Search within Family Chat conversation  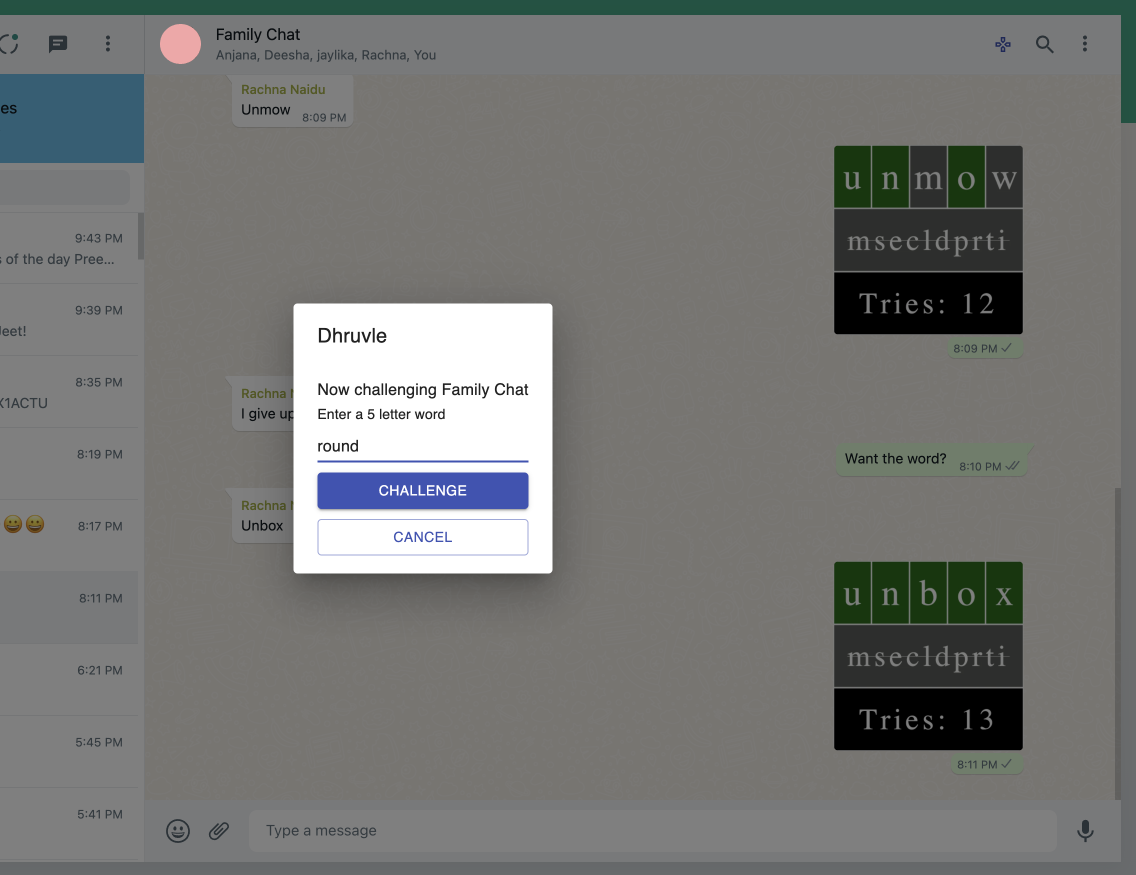click(1044, 44)
